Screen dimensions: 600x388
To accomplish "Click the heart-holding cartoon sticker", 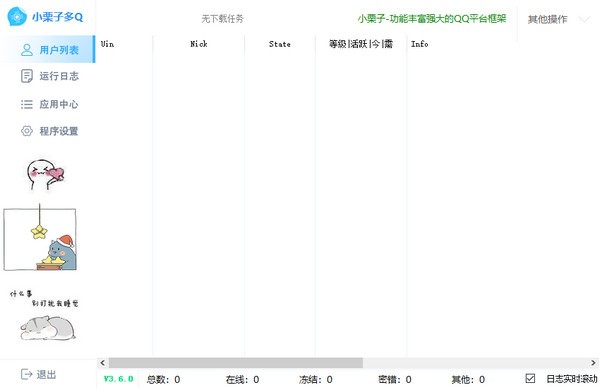I will [46, 174].
